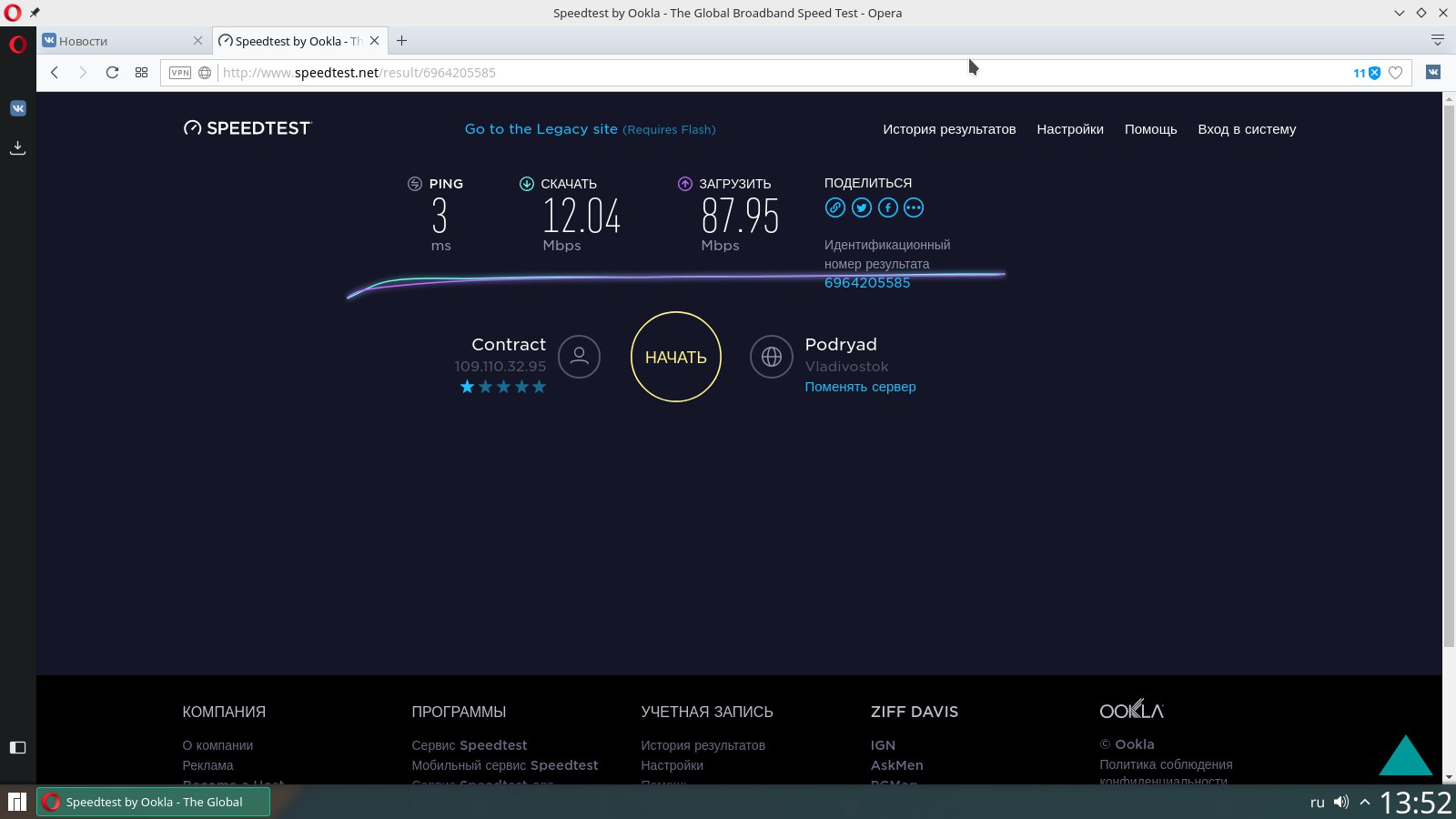
Task: Open the Opera main menu logo
Action: click(x=18, y=44)
